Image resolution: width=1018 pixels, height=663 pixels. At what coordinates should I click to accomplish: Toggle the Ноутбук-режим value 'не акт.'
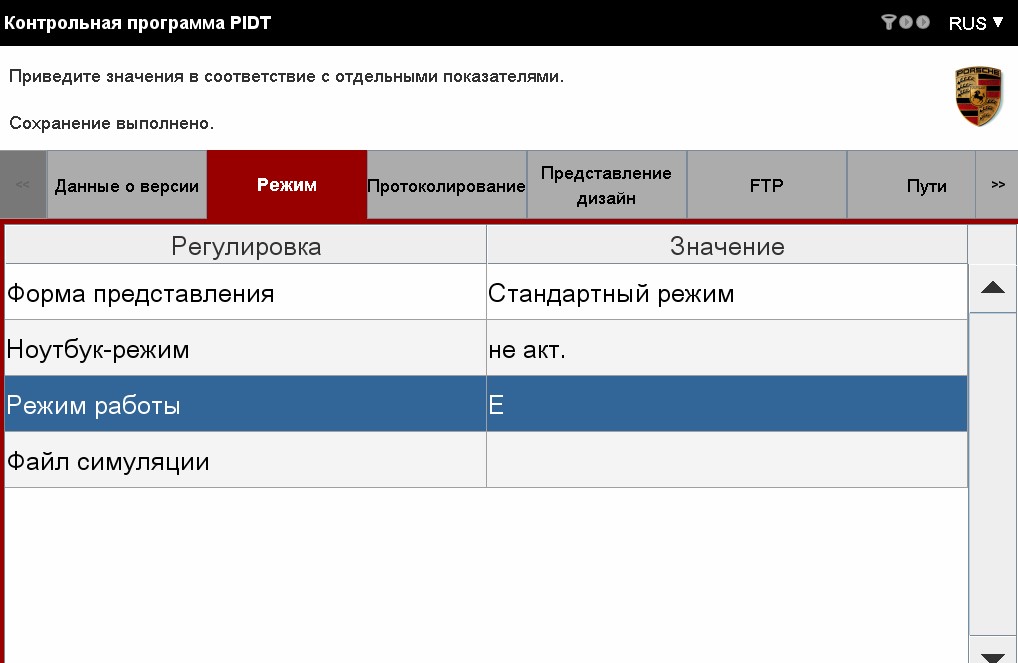[726, 350]
